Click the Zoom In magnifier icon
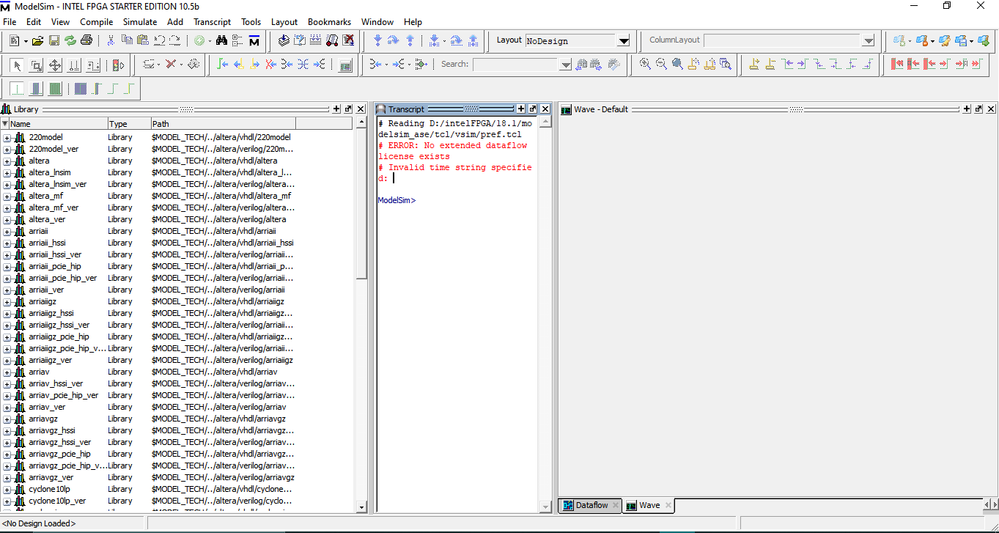The height and width of the screenshot is (533, 999). 645,65
